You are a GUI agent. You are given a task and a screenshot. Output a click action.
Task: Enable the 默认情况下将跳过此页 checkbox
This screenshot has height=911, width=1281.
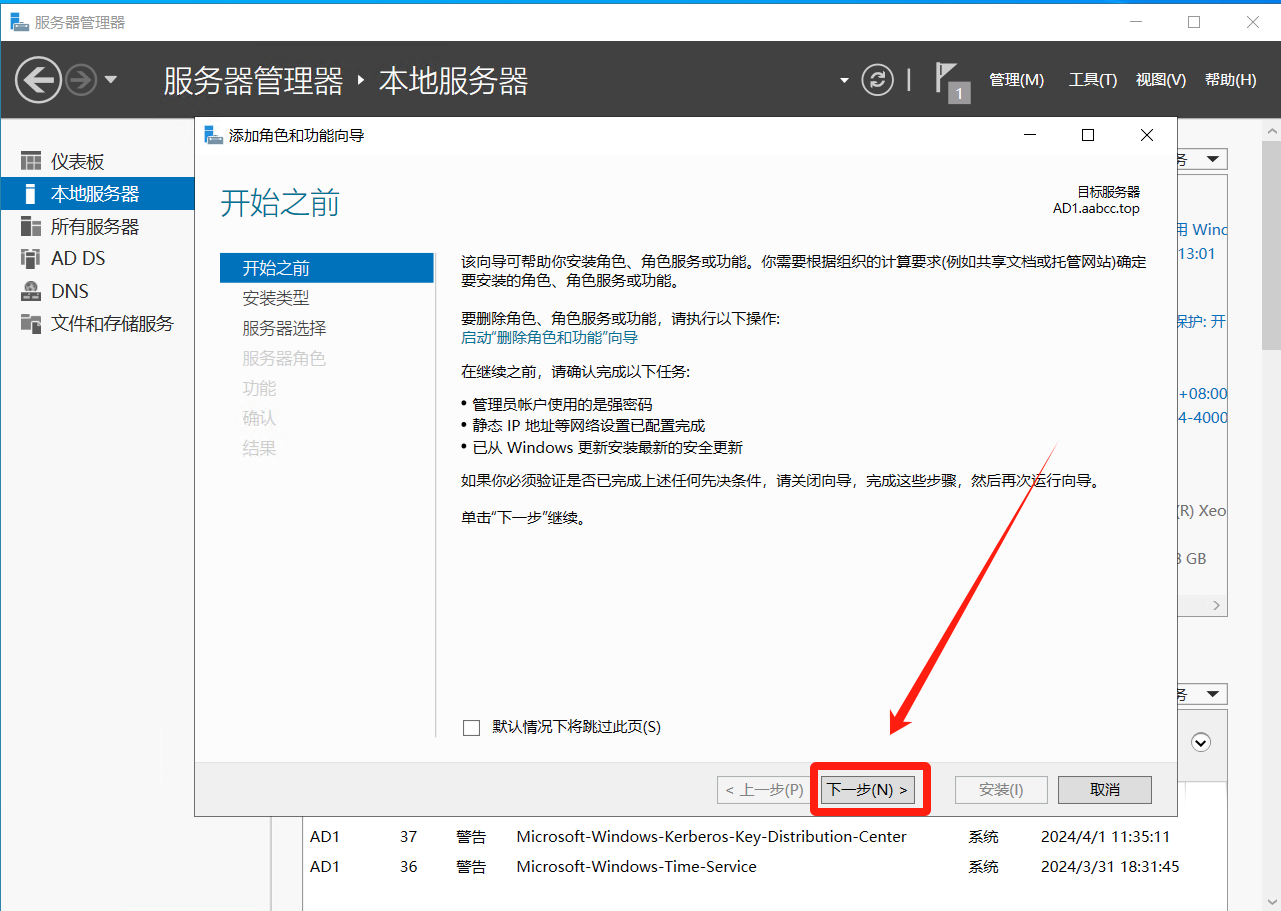472,728
